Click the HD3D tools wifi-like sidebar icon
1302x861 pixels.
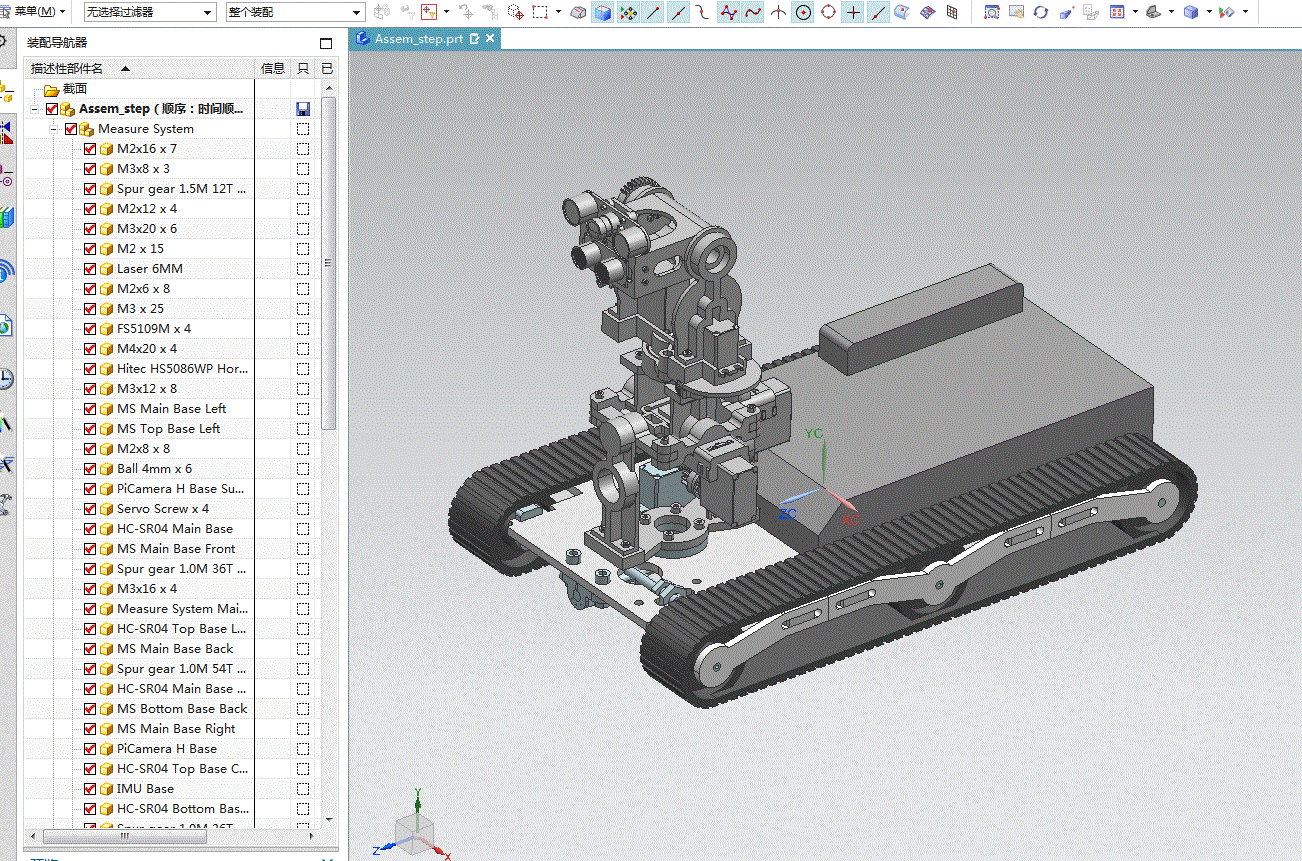6,270
